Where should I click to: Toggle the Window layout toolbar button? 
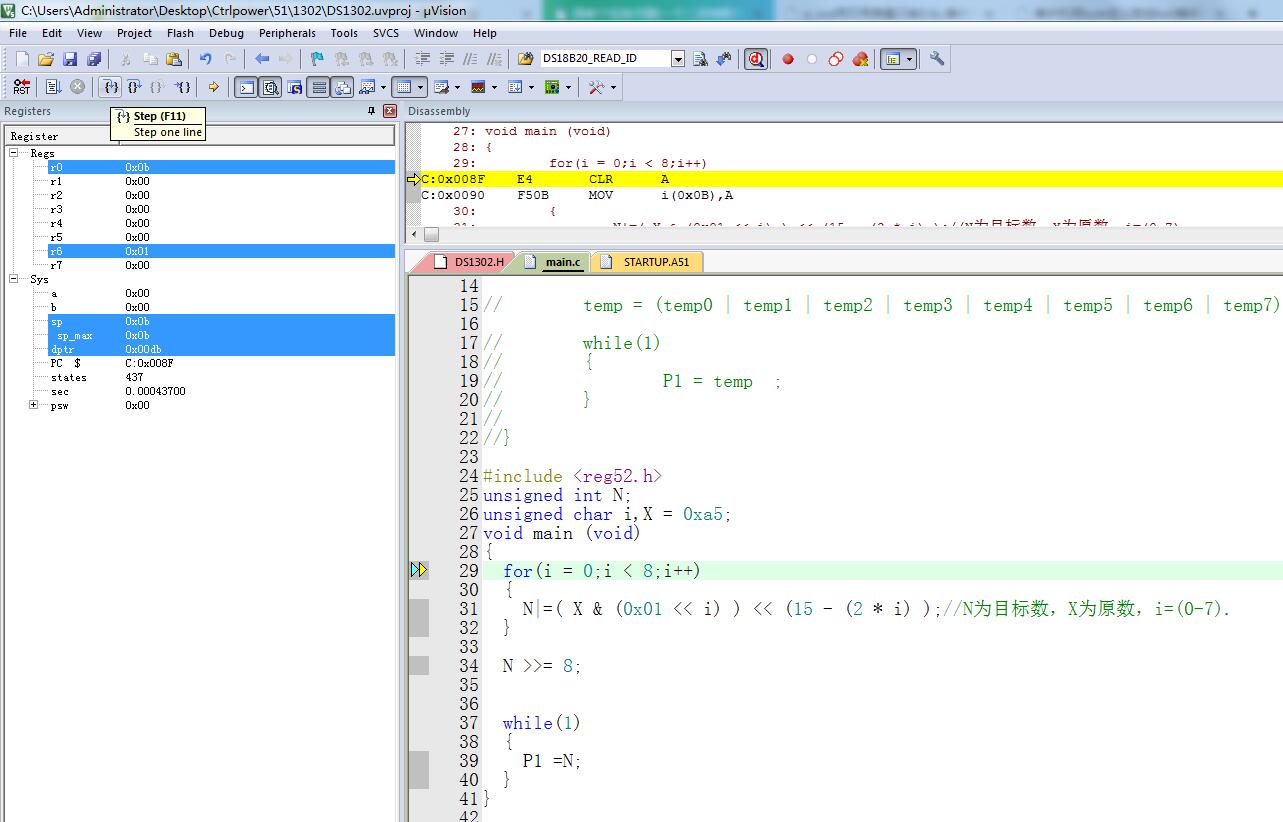pos(898,59)
